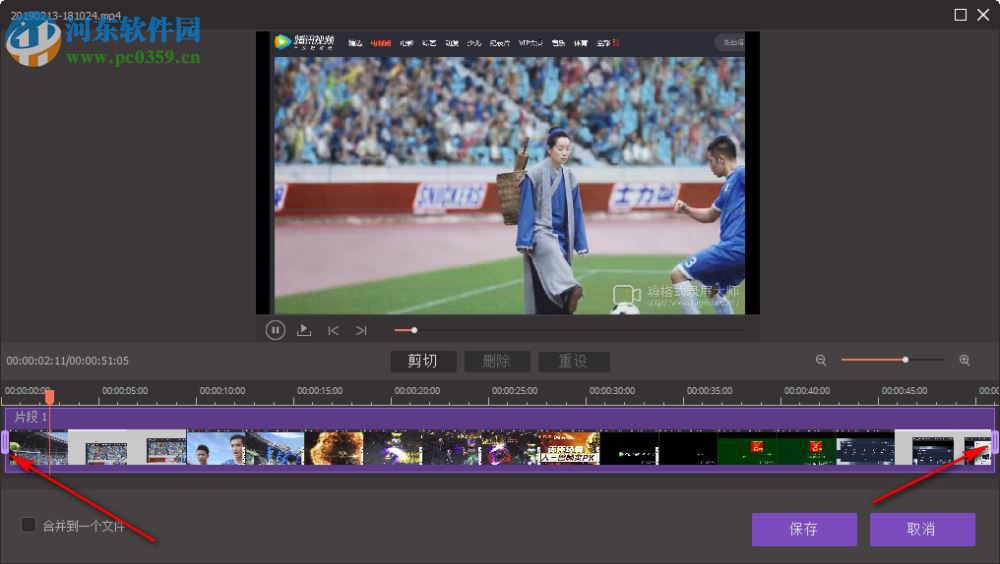Click the 00:00:20:00 mark on timeline ruler
The image size is (1000, 564).
(417, 391)
